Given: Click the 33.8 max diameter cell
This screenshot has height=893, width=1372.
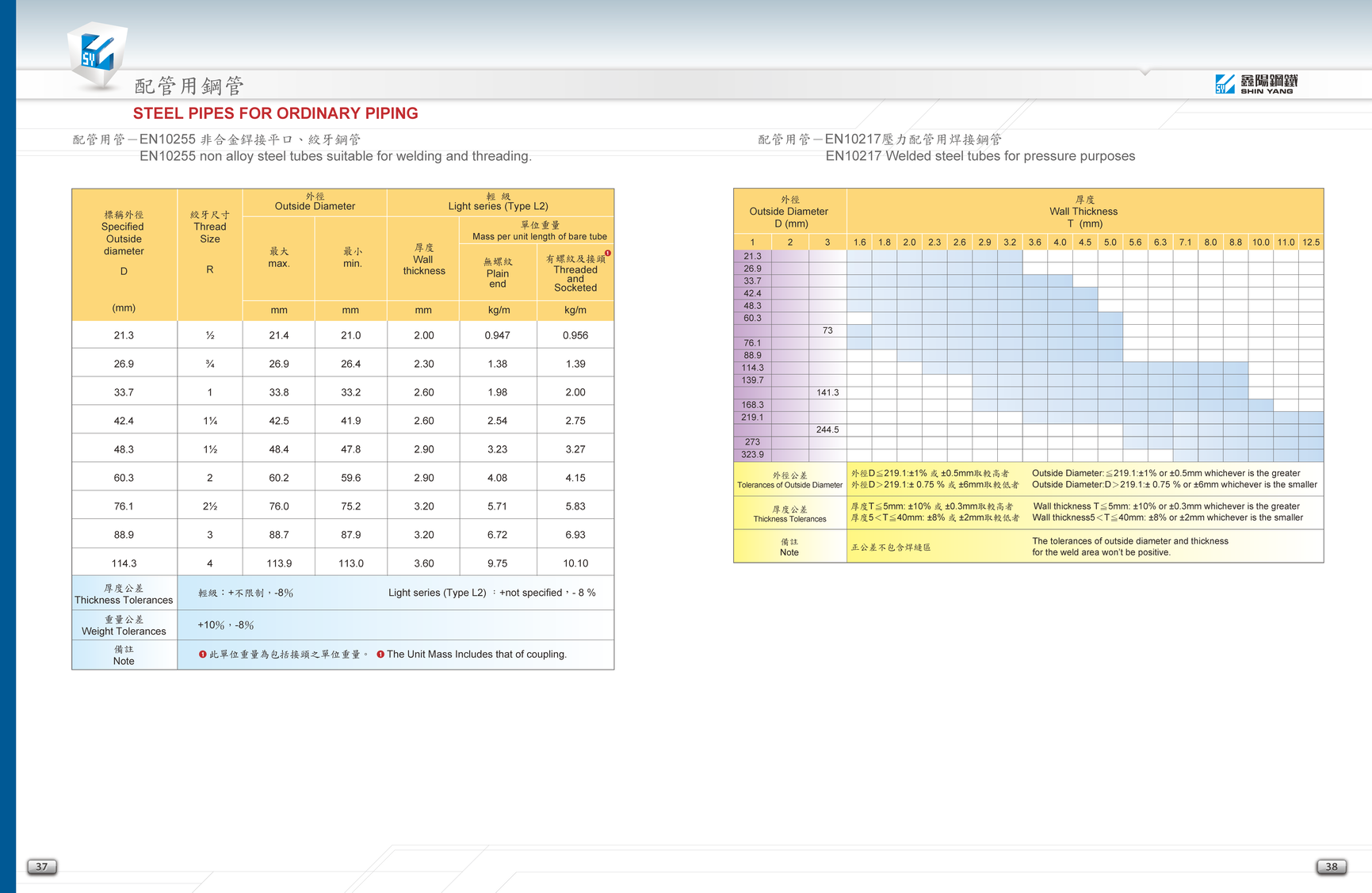Looking at the screenshot, I should [x=279, y=392].
